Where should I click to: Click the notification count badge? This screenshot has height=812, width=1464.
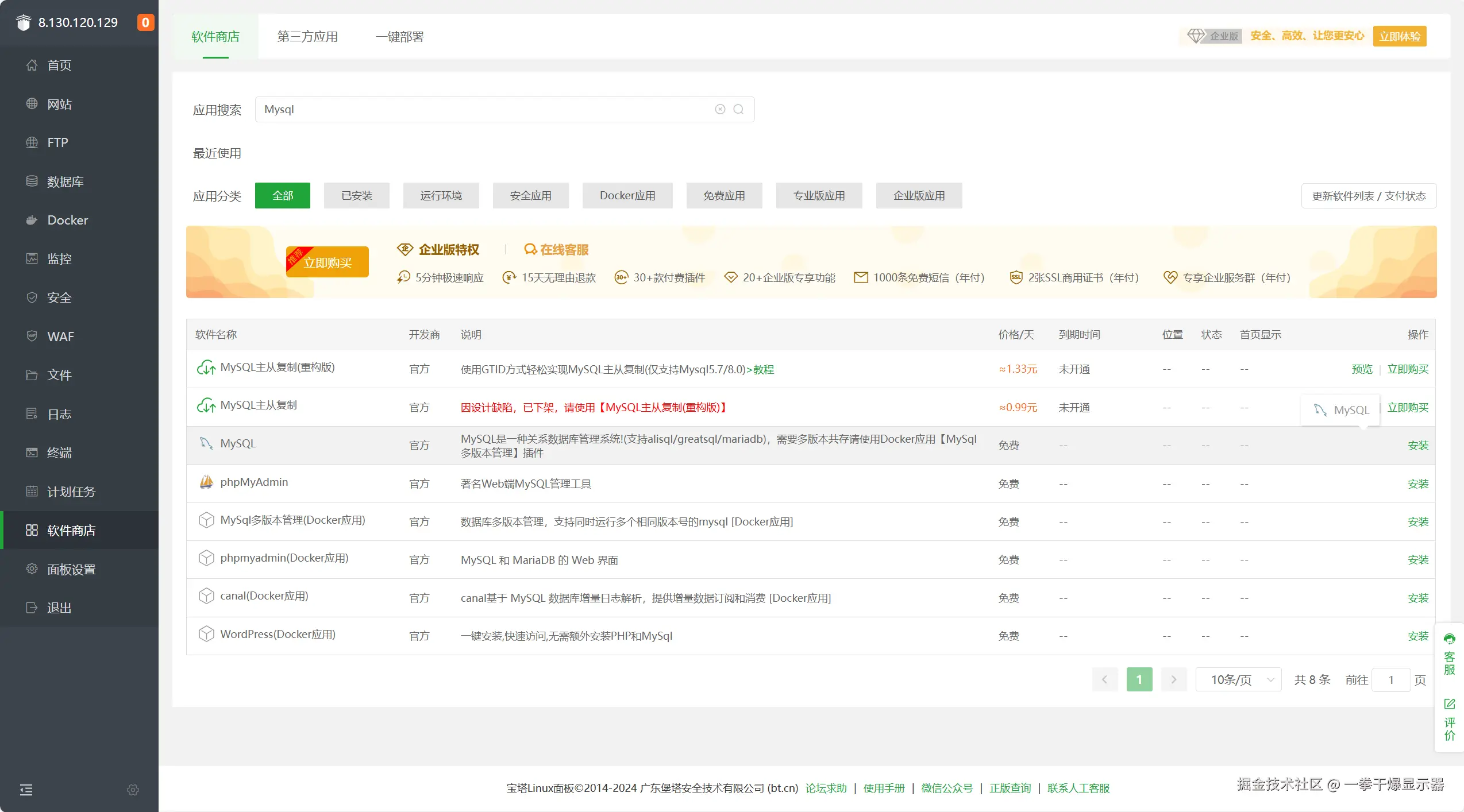[145, 22]
